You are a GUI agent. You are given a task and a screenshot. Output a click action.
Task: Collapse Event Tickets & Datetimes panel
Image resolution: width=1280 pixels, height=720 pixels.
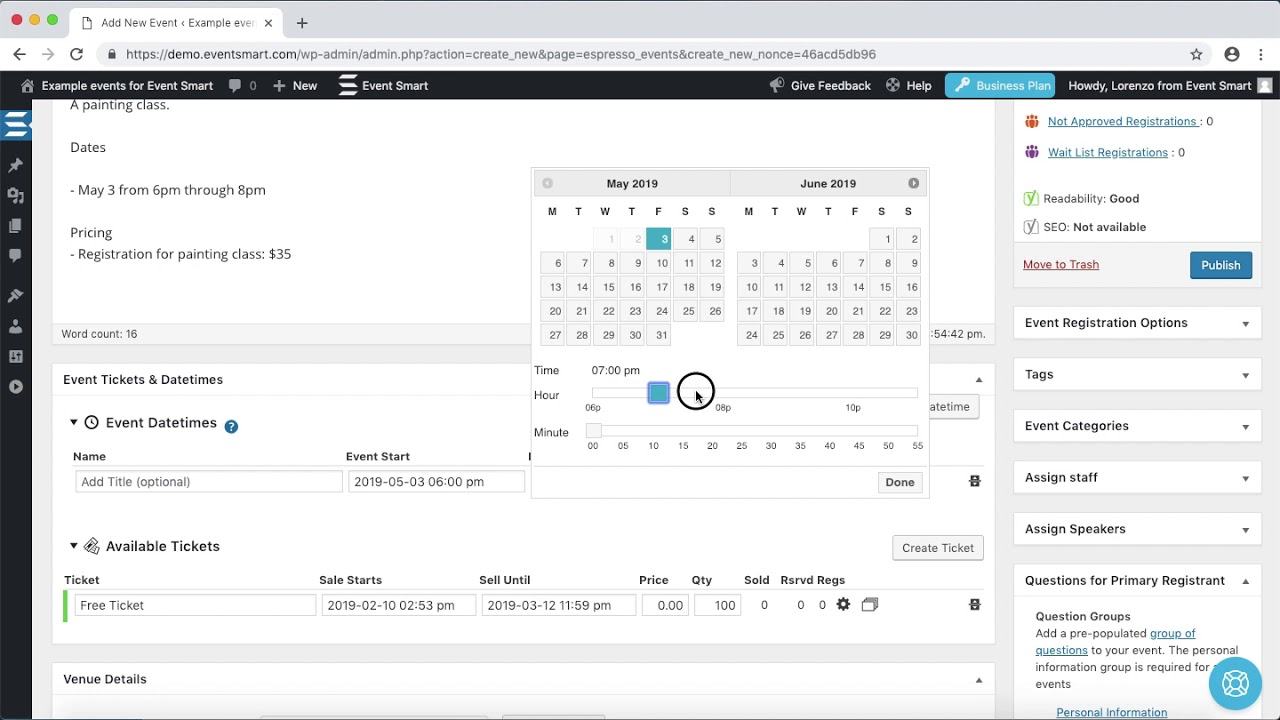979,380
